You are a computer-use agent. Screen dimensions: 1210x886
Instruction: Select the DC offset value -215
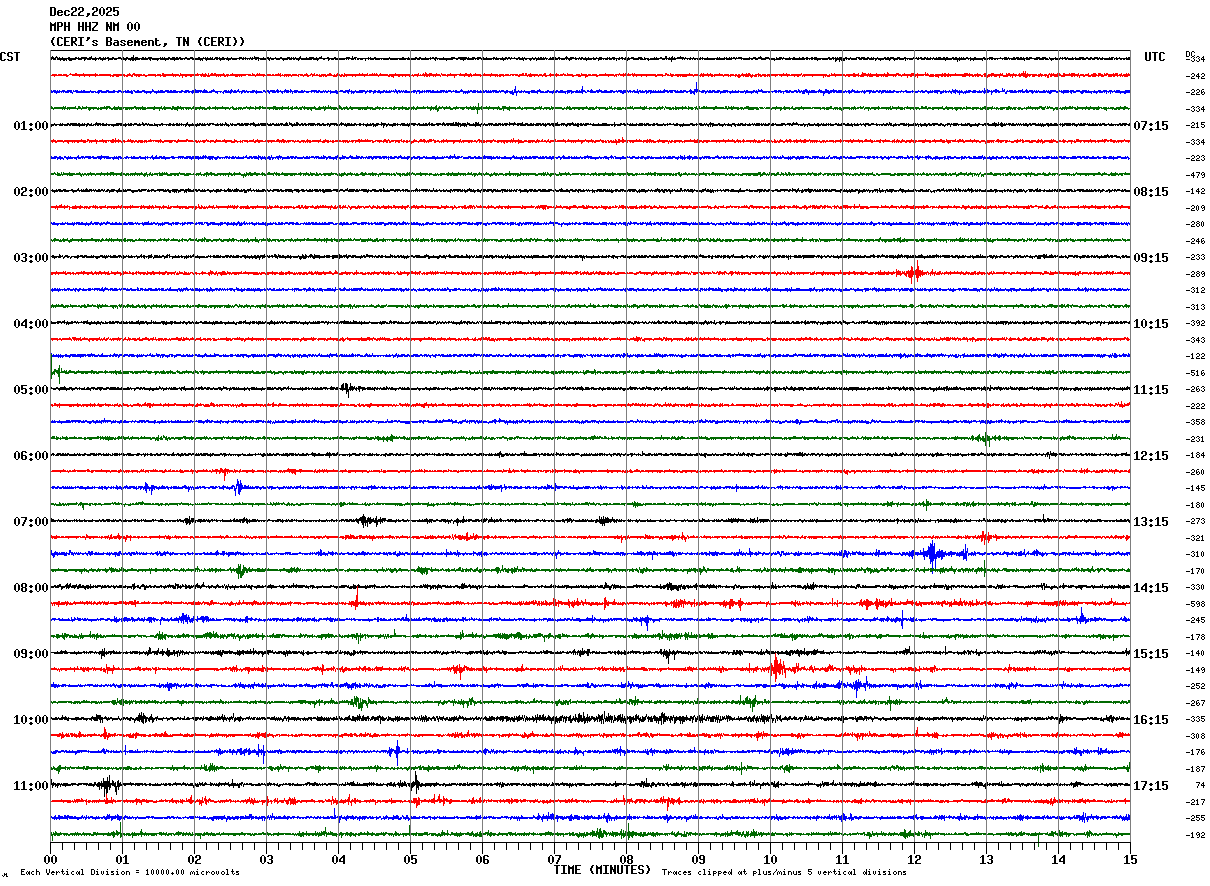1195,126
